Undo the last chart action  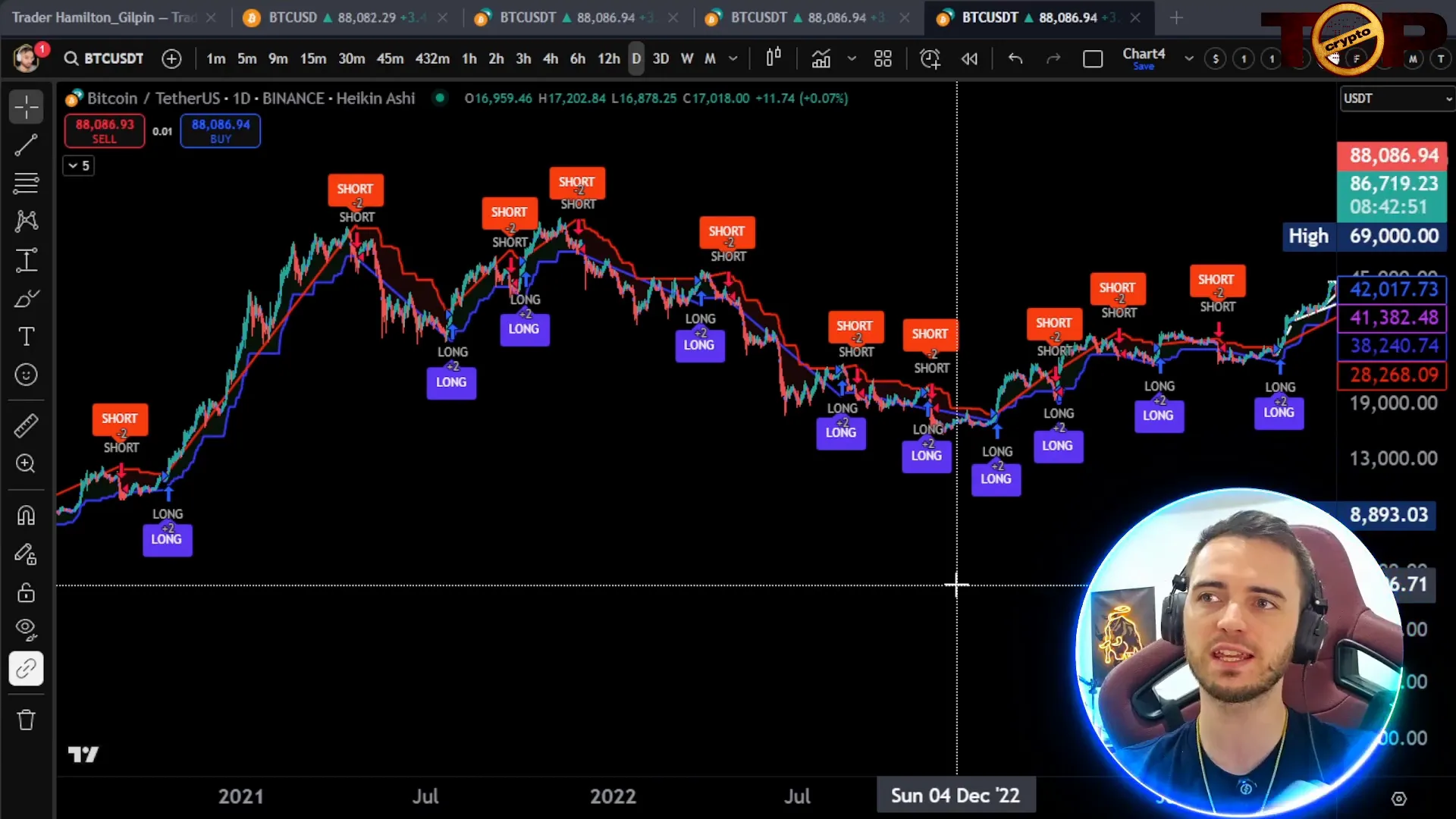tap(1015, 58)
